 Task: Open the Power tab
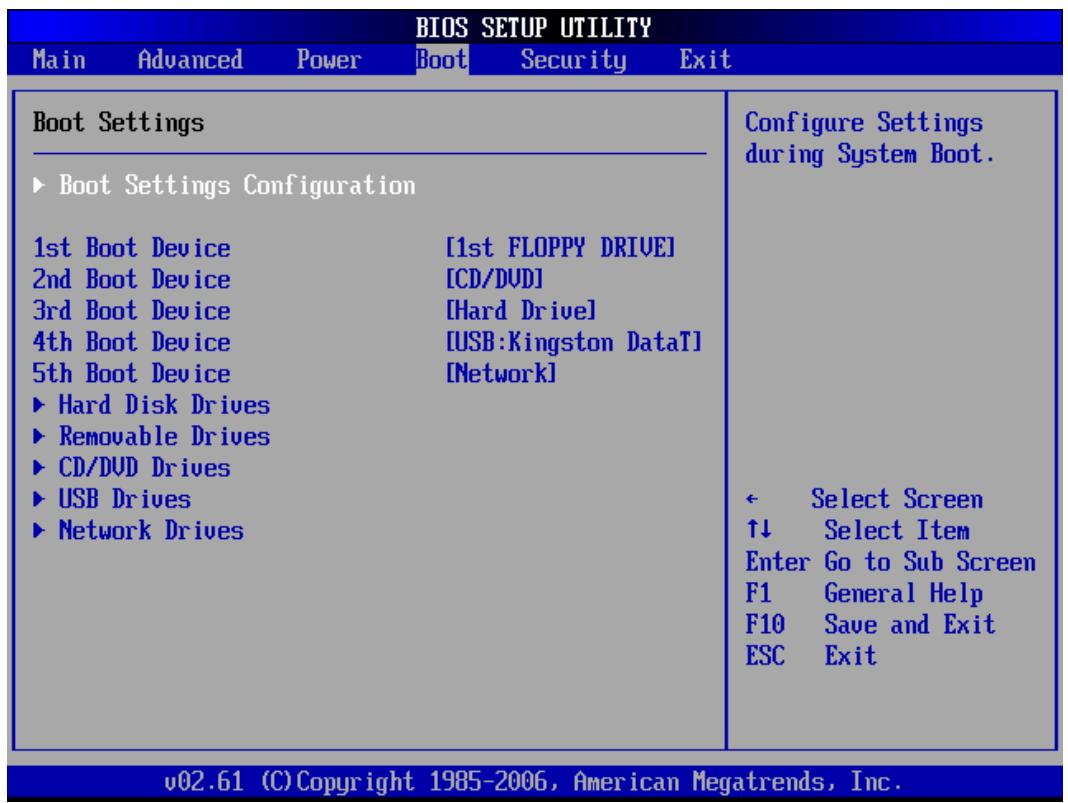[328, 60]
